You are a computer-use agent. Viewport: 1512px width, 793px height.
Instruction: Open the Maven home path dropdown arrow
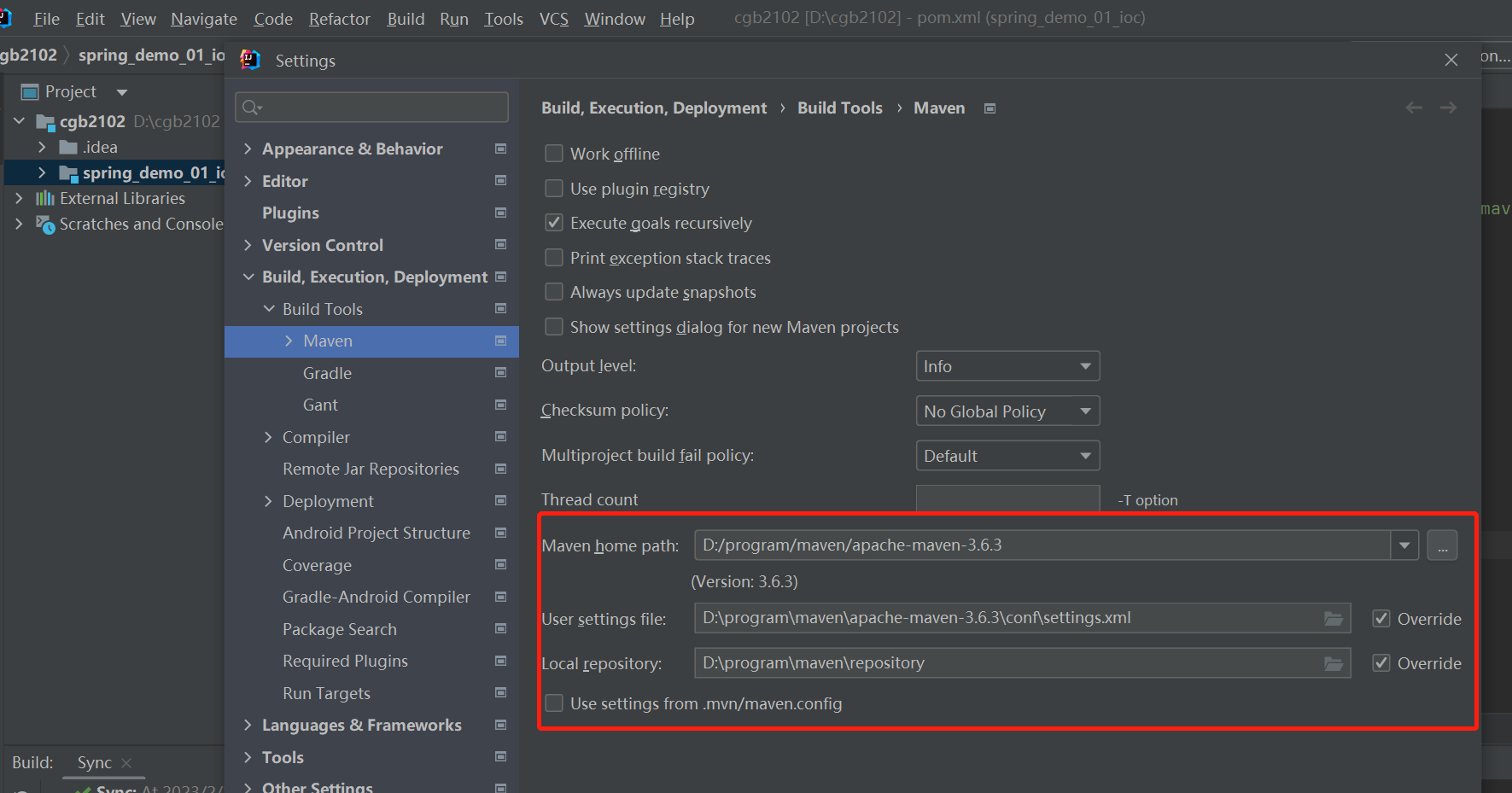click(1404, 545)
